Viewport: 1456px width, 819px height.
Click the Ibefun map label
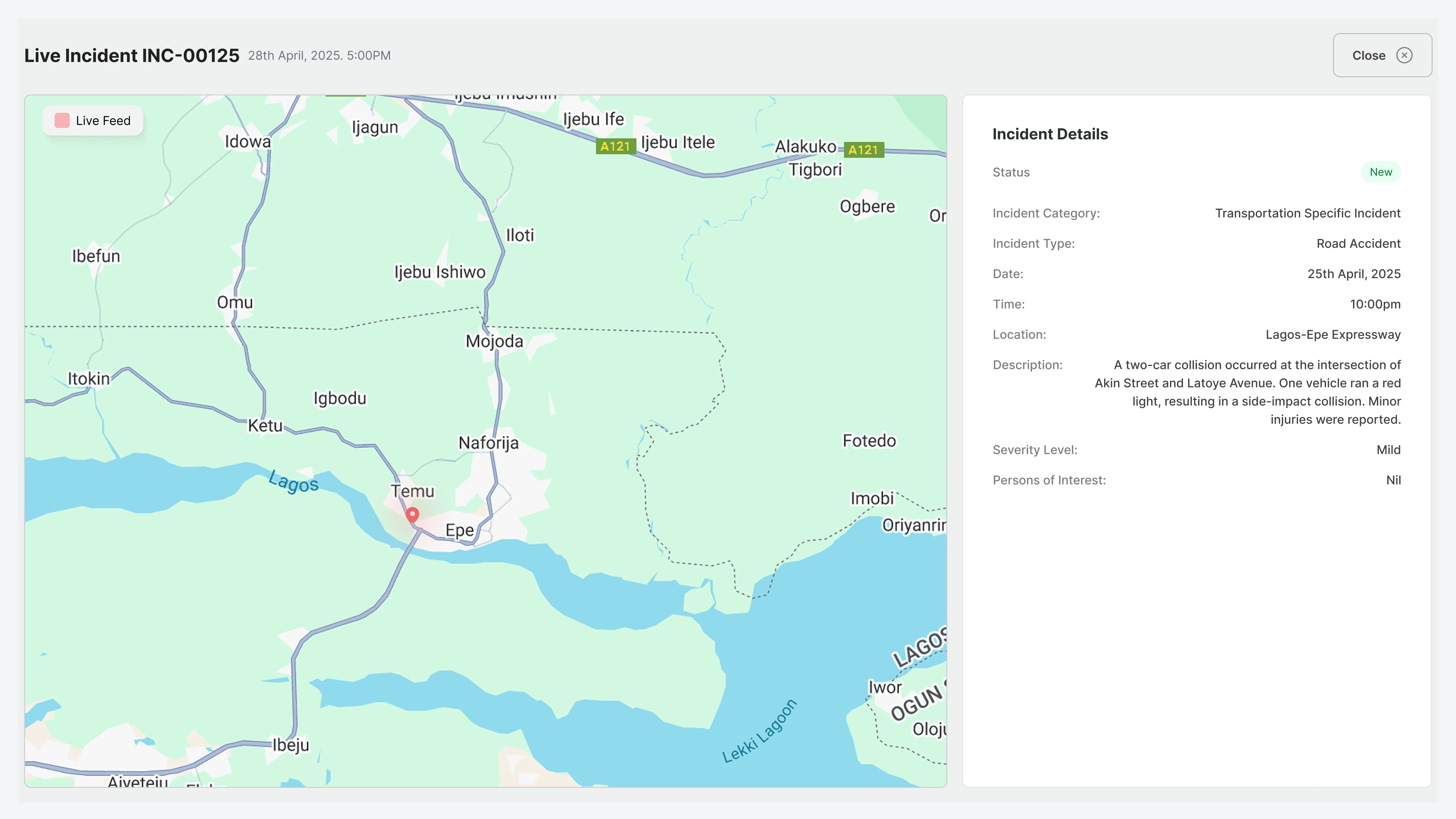96,256
